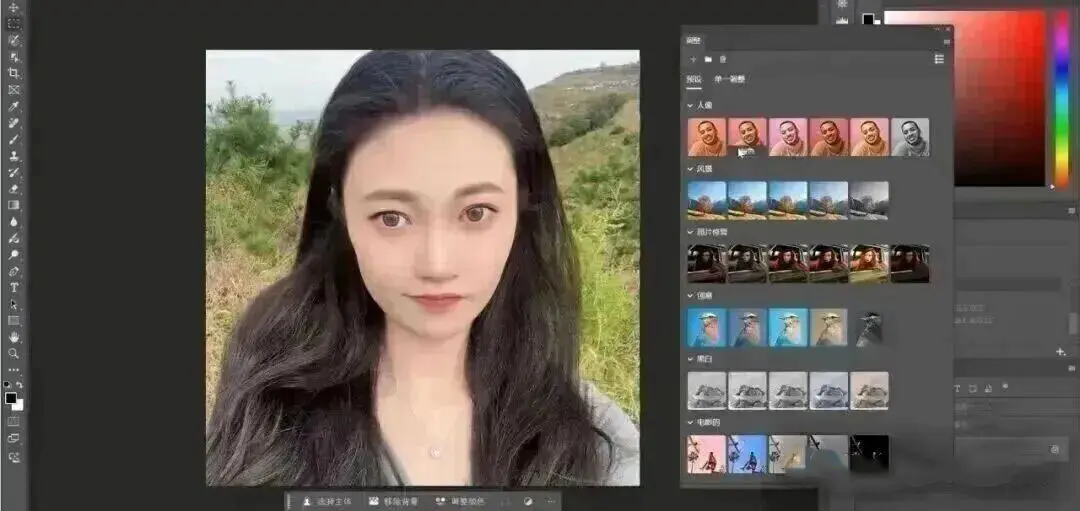
Task: Click the 选择主体 button
Action: tap(327, 501)
